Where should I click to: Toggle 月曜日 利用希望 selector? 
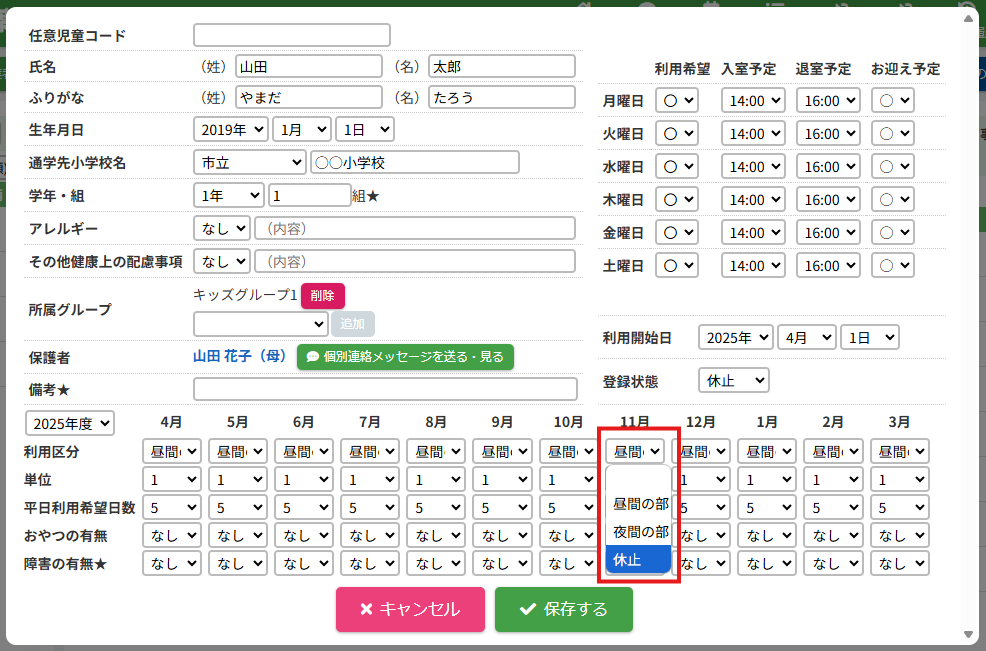click(x=676, y=101)
